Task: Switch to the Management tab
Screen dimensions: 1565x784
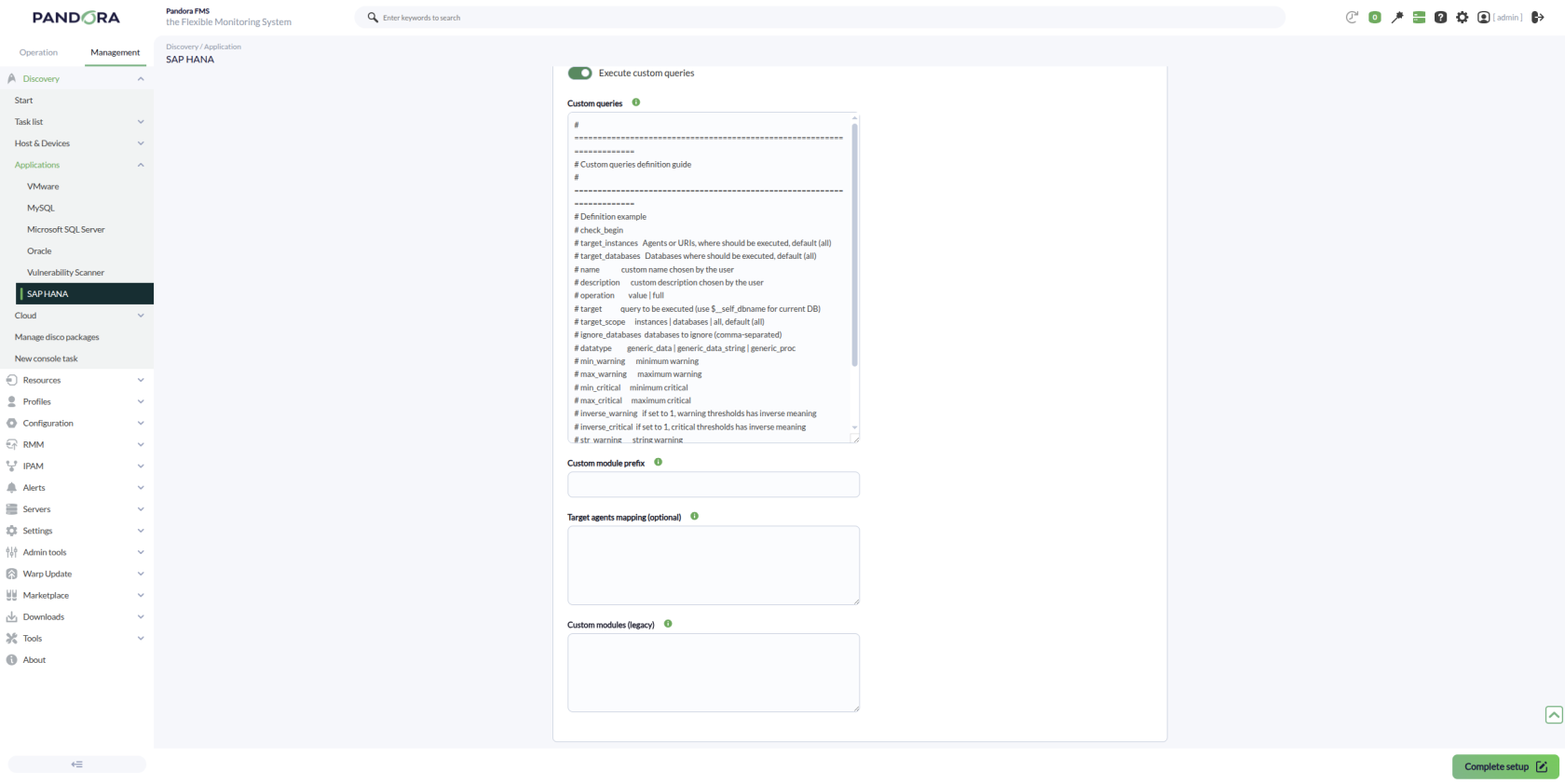Action: tap(116, 52)
